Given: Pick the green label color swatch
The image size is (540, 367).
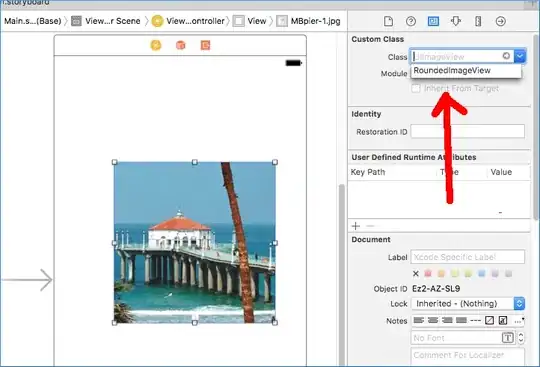Looking at the screenshot, I should [x=468, y=274].
